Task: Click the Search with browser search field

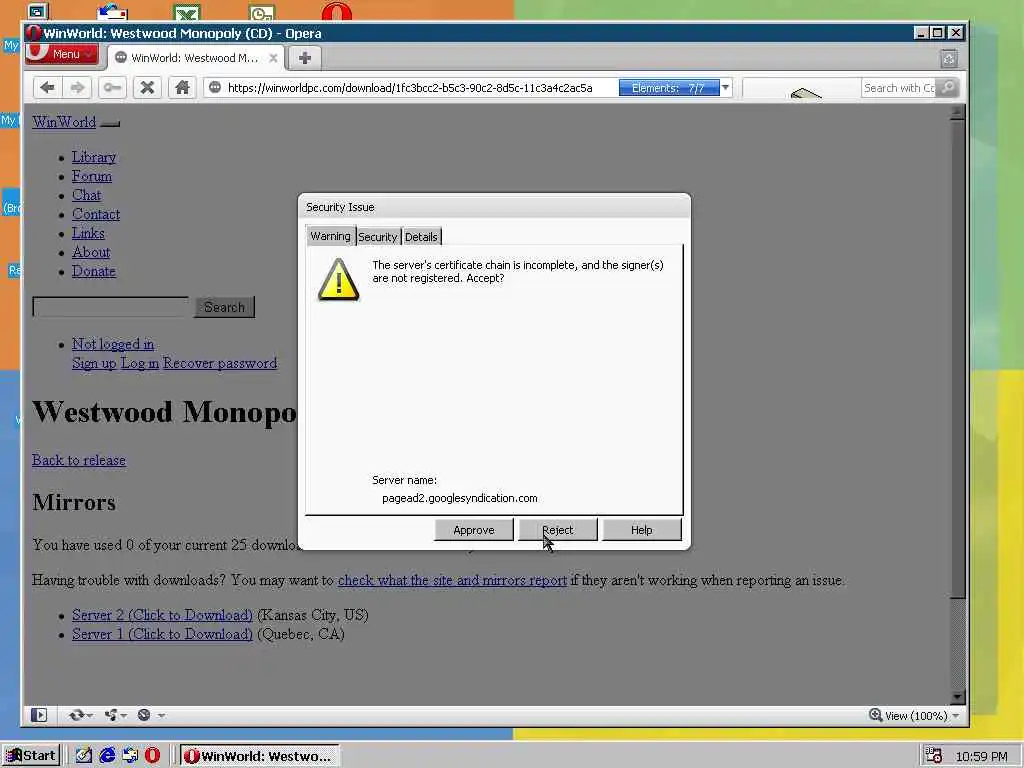Action: (x=899, y=88)
